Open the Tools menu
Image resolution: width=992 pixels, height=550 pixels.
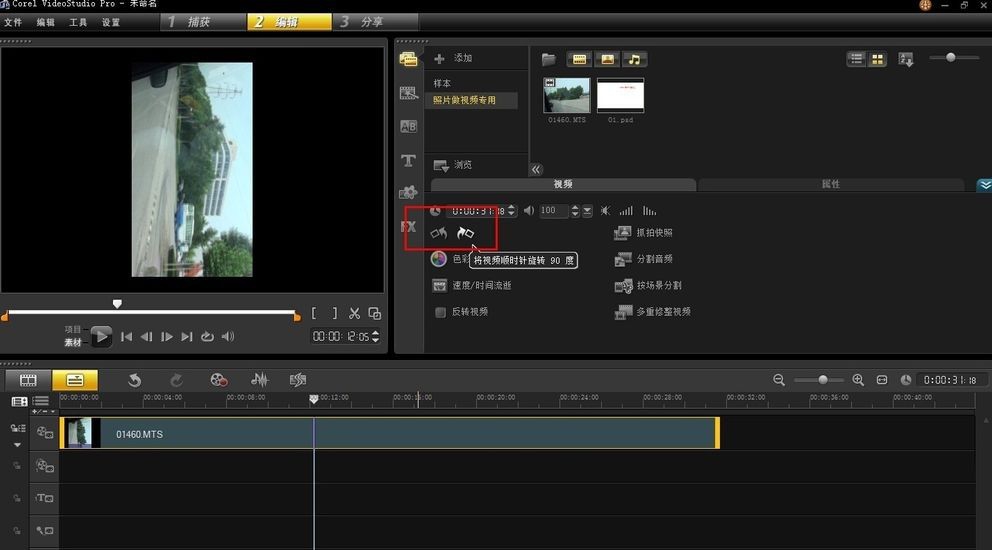(78, 22)
